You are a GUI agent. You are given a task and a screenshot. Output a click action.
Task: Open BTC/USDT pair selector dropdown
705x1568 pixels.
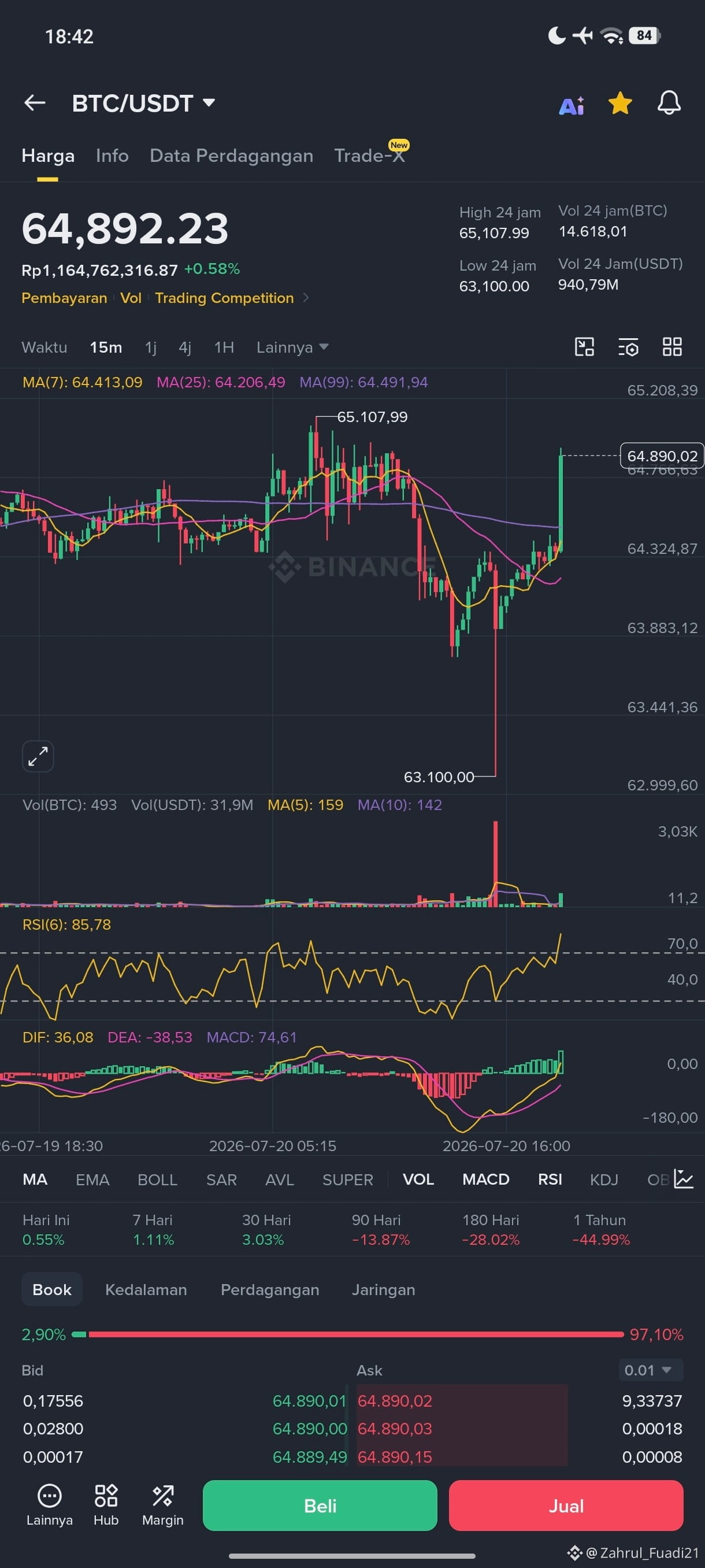point(143,103)
